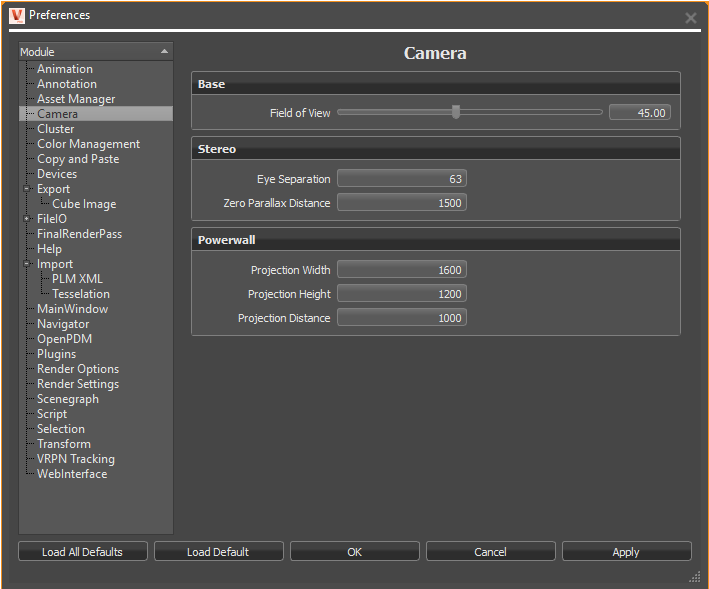Sort list via Module column header
Image resolution: width=709 pixels, height=589 pixels.
pyautogui.click(x=95, y=52)
